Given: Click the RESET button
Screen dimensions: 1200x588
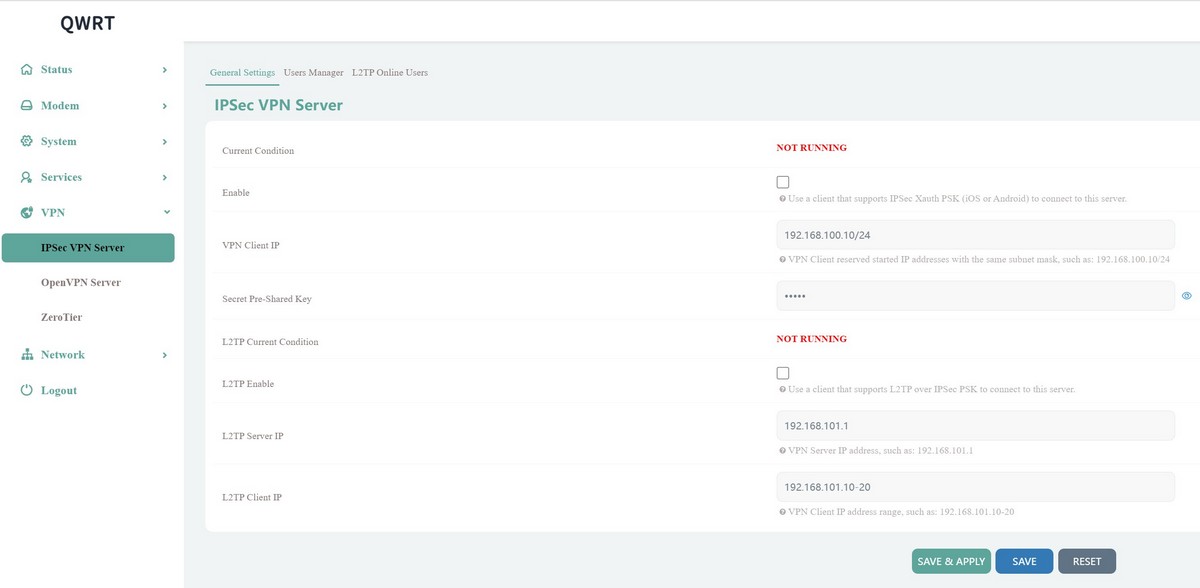Looking at the screenshot, I should click(x=1086, y=561).
